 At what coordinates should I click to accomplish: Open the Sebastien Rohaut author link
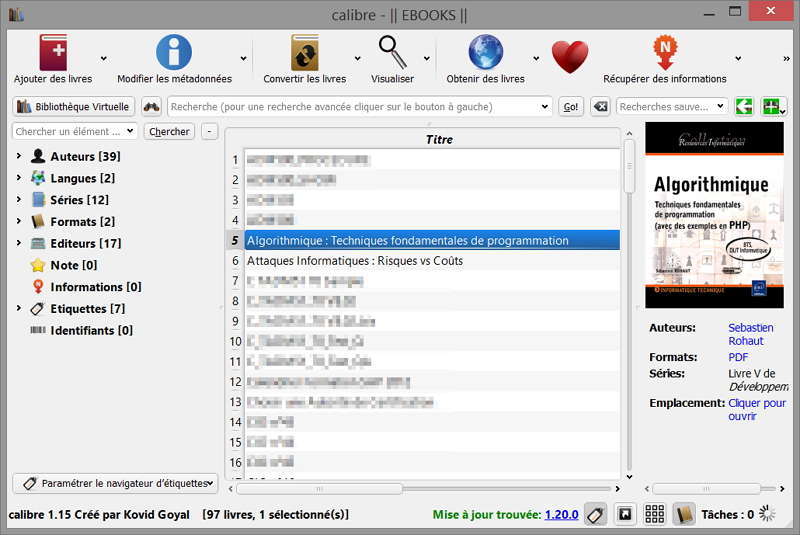pos(751,334)
